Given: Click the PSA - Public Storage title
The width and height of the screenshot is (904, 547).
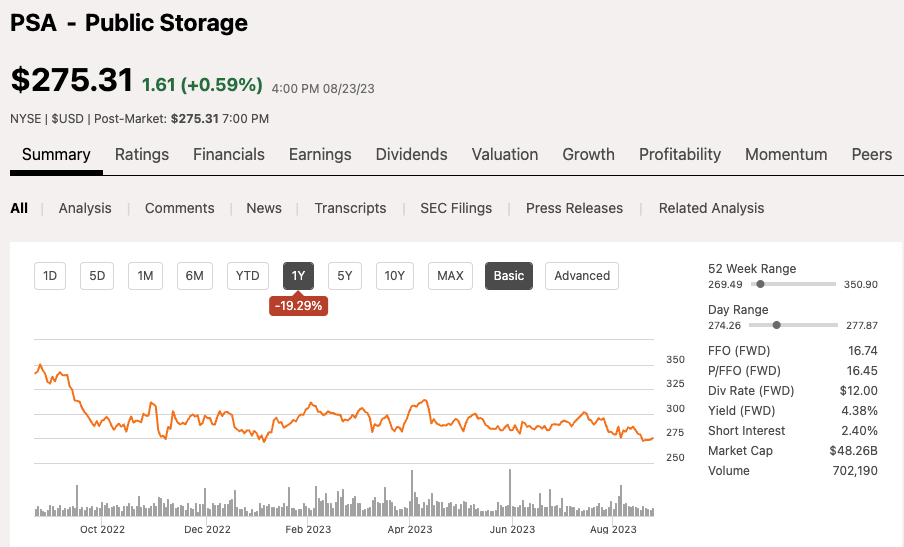Looking at the screenshot, I should click(x=129, y=23).
